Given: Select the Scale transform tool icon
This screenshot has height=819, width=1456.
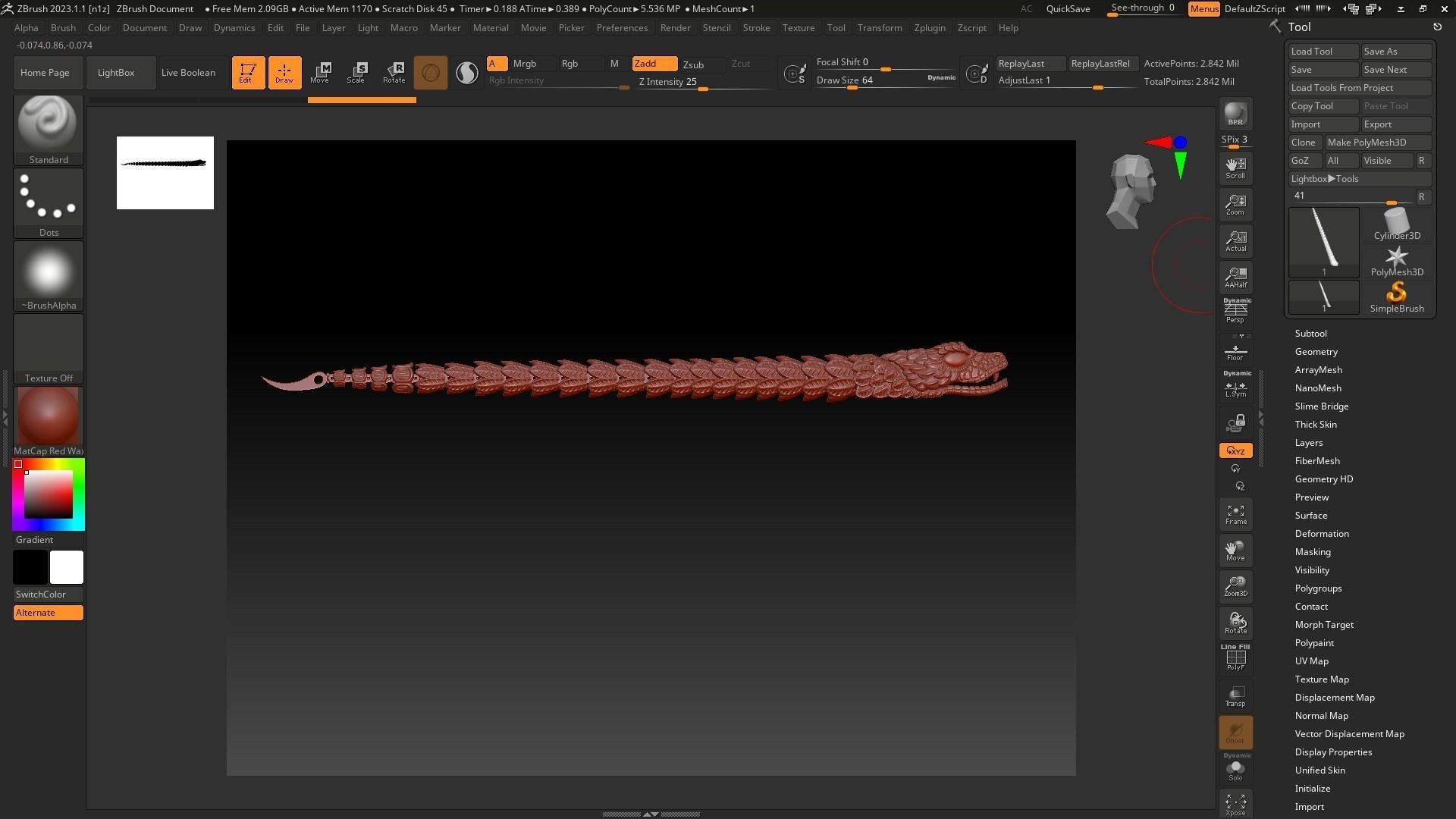Looking at the screenshot, I should click(356, 73).
